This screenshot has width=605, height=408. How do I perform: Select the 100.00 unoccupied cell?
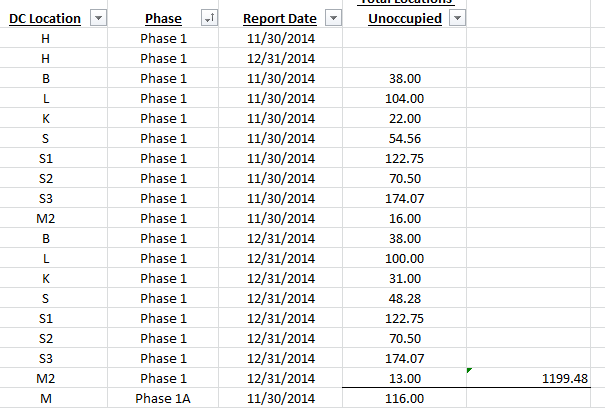click(405, 258)
